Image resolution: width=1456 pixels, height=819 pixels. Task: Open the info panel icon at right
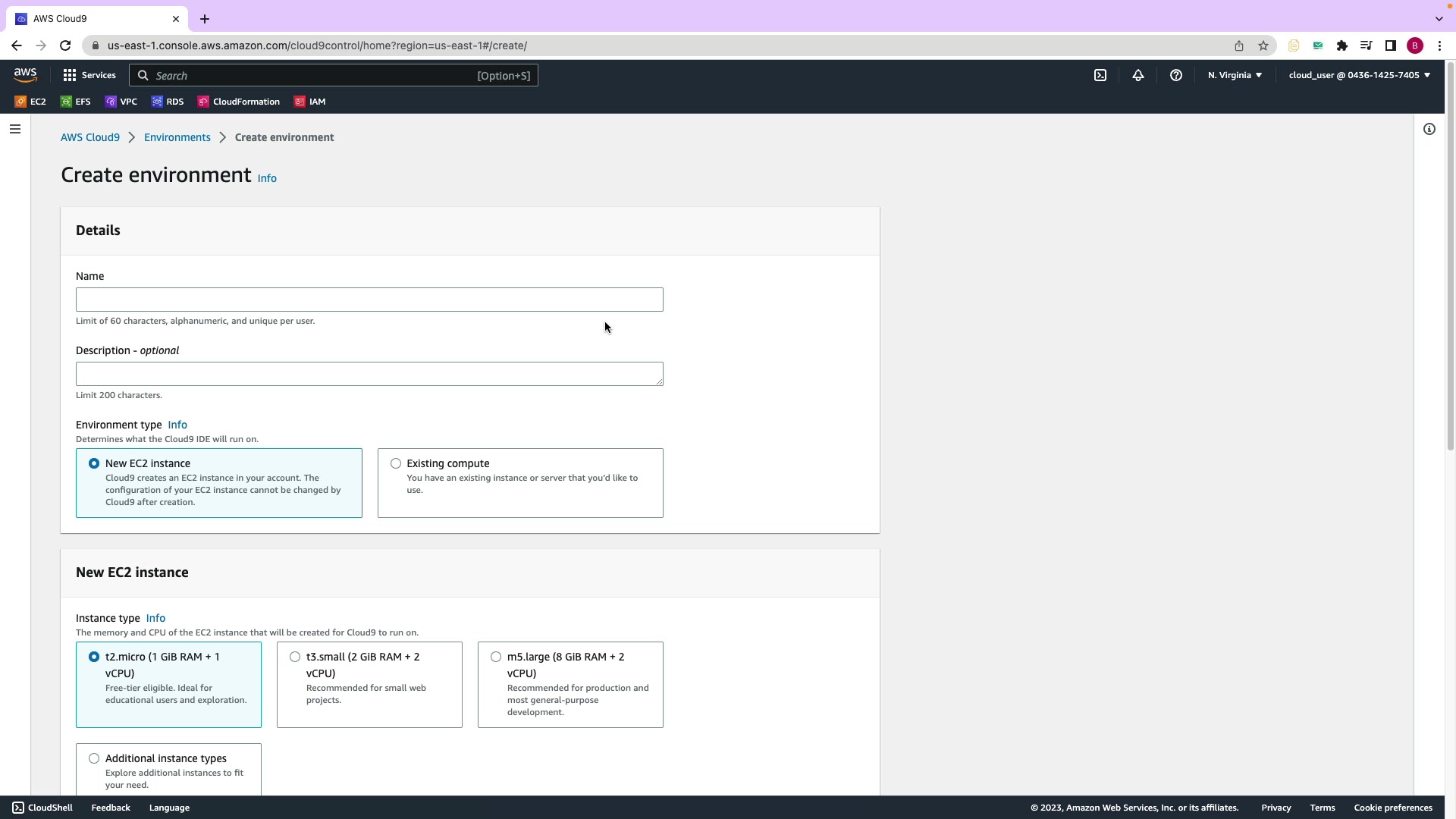tap(1429, 129)
